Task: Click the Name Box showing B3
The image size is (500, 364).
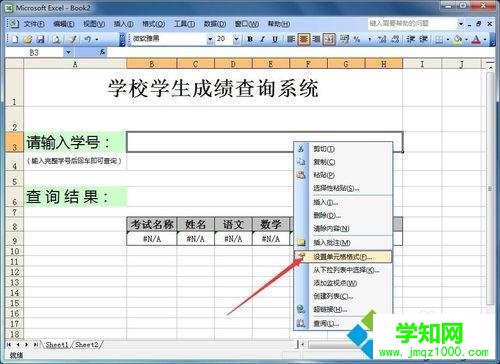Action: (x=34, y=52)
